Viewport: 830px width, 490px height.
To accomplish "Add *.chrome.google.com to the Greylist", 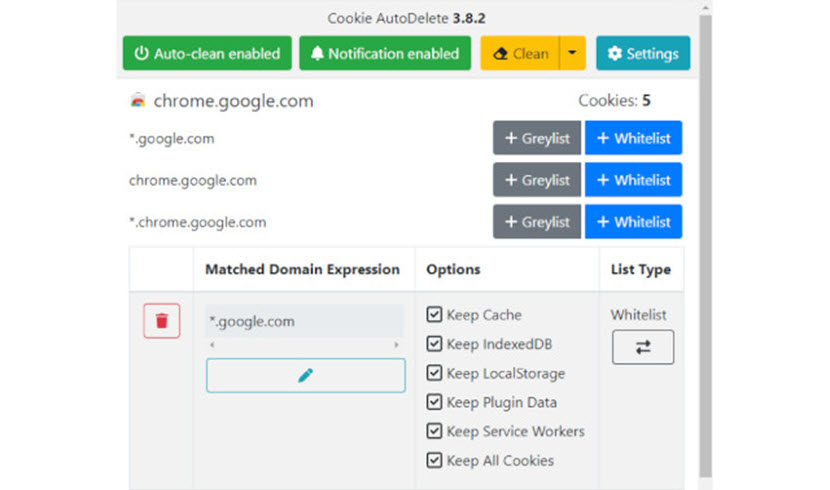I will click(x=537, y=221).
